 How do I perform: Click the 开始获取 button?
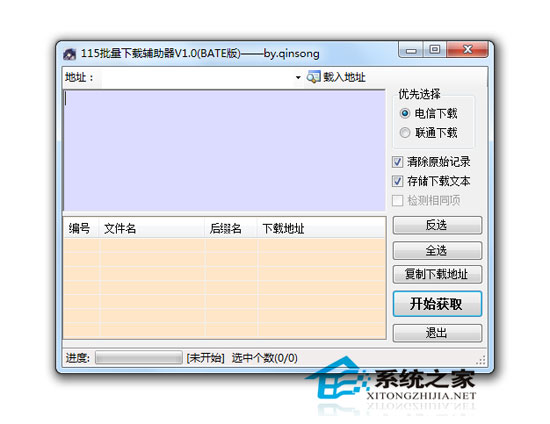pos(437,304)
